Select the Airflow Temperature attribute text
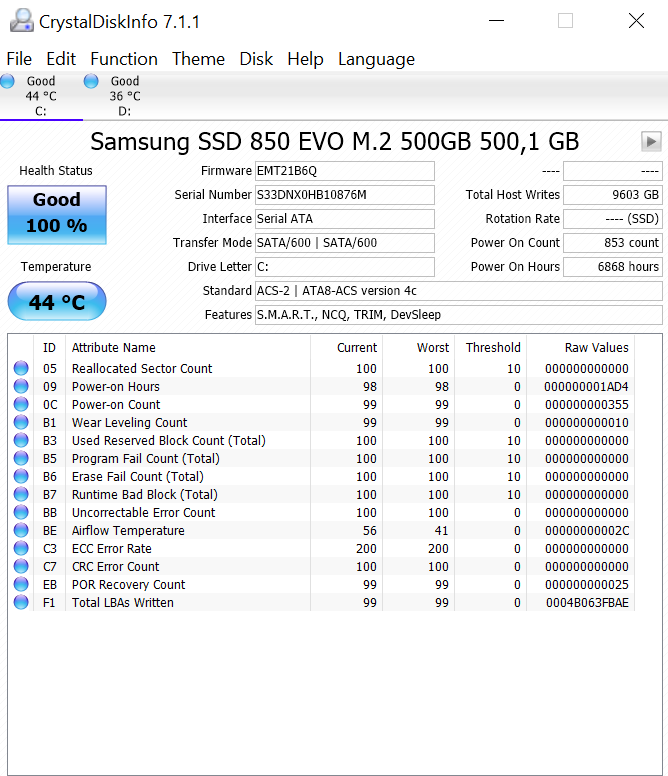Screen dimensions: 668x776 128,531
